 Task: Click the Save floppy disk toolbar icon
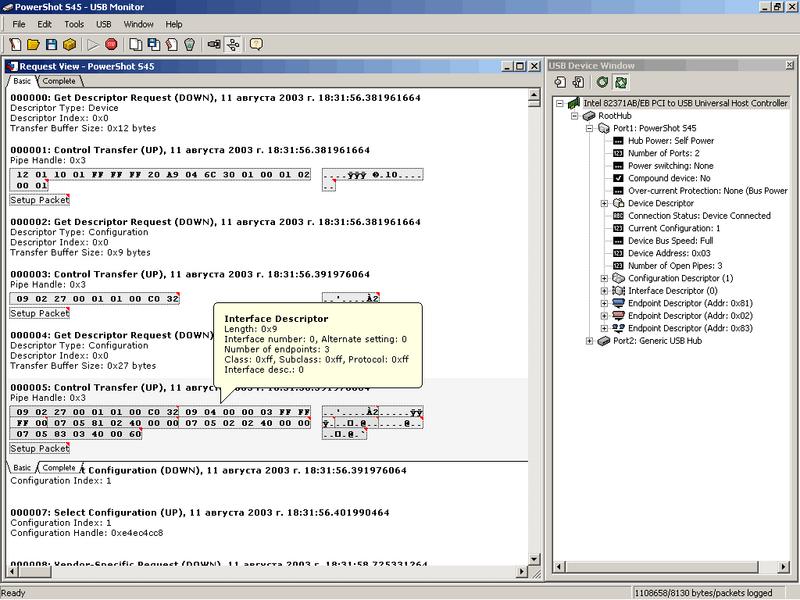[51, 44]
